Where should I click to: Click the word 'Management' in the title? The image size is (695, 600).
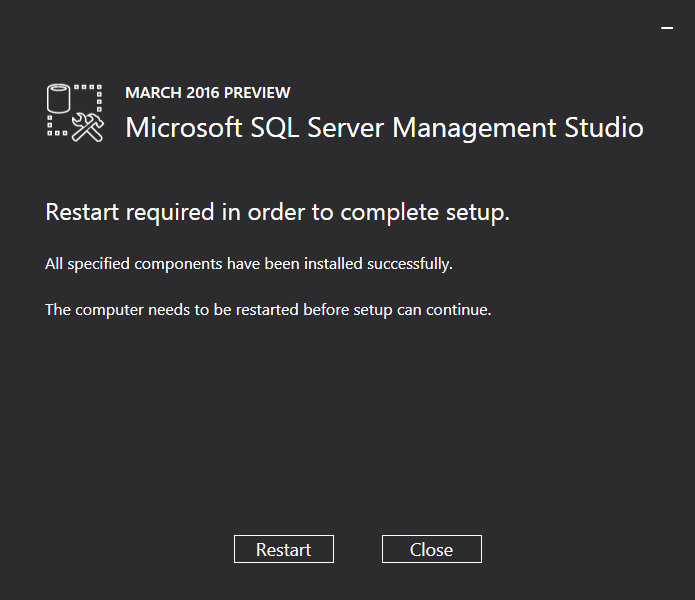(474, 128)
